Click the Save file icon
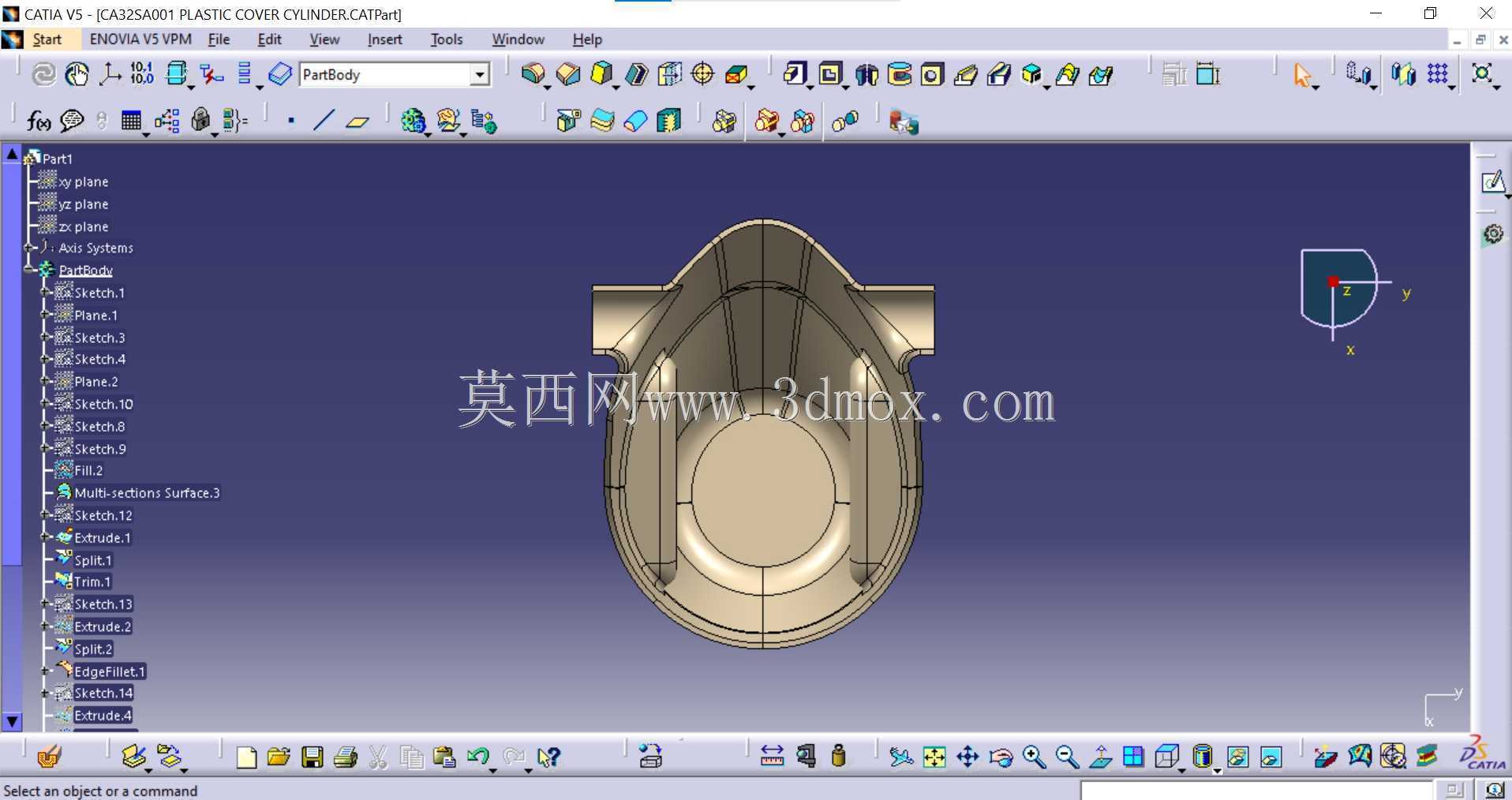 click(x=313, y=757)
